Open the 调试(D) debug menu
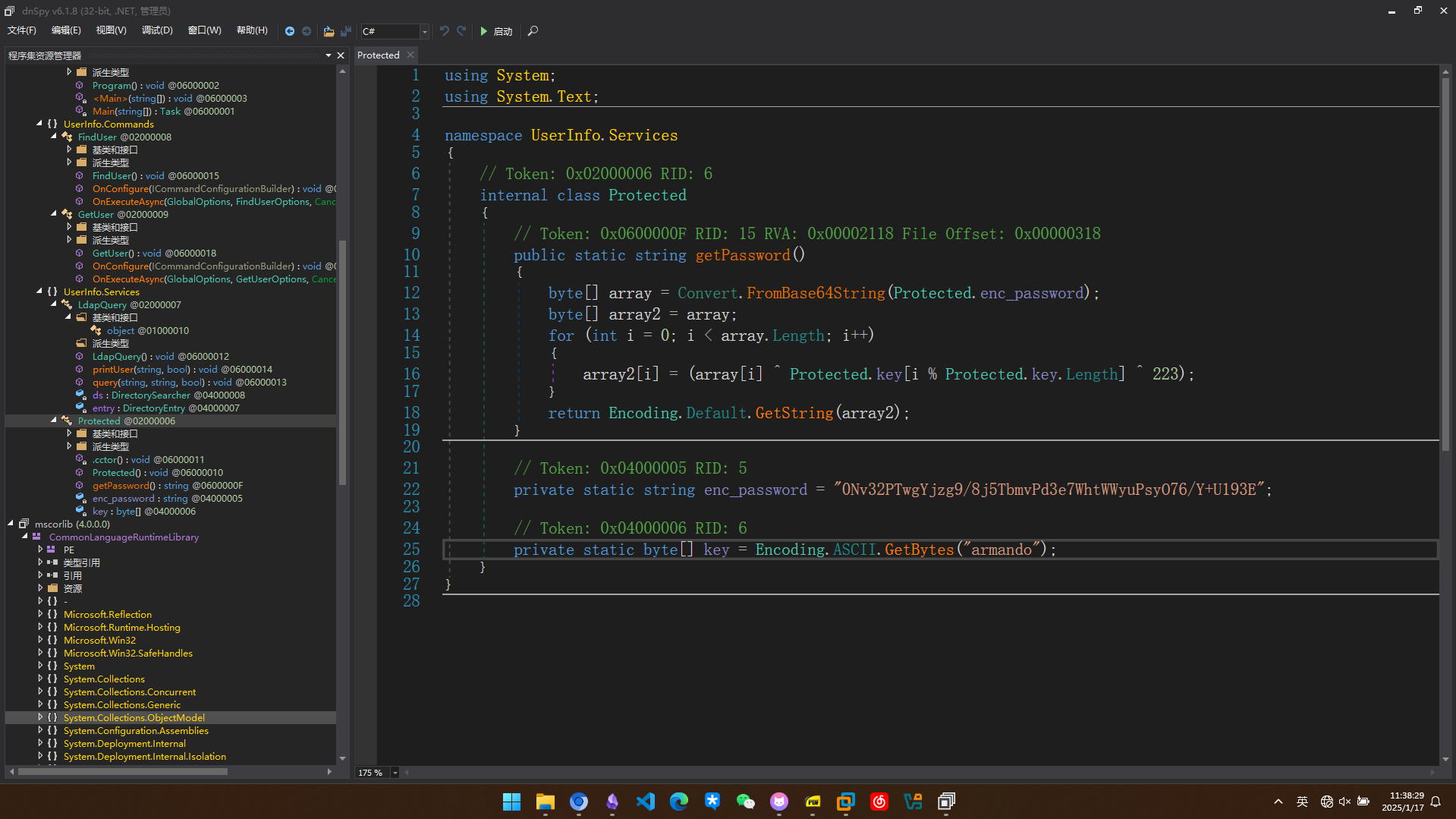1456x819 pixels. coord(157,30)
